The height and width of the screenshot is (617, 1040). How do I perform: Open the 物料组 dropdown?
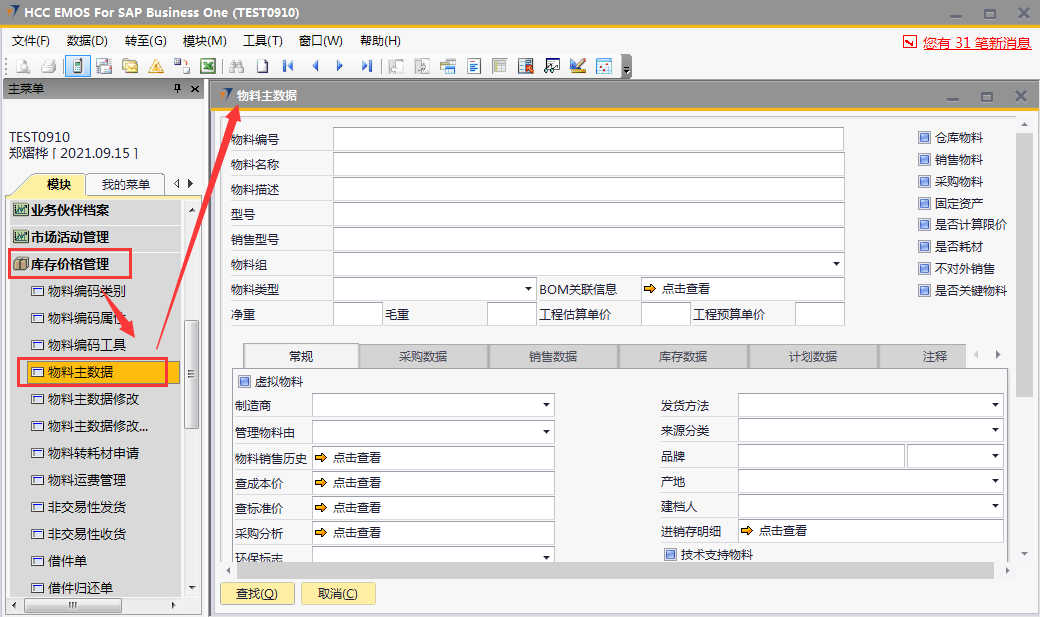click(835, 264)
